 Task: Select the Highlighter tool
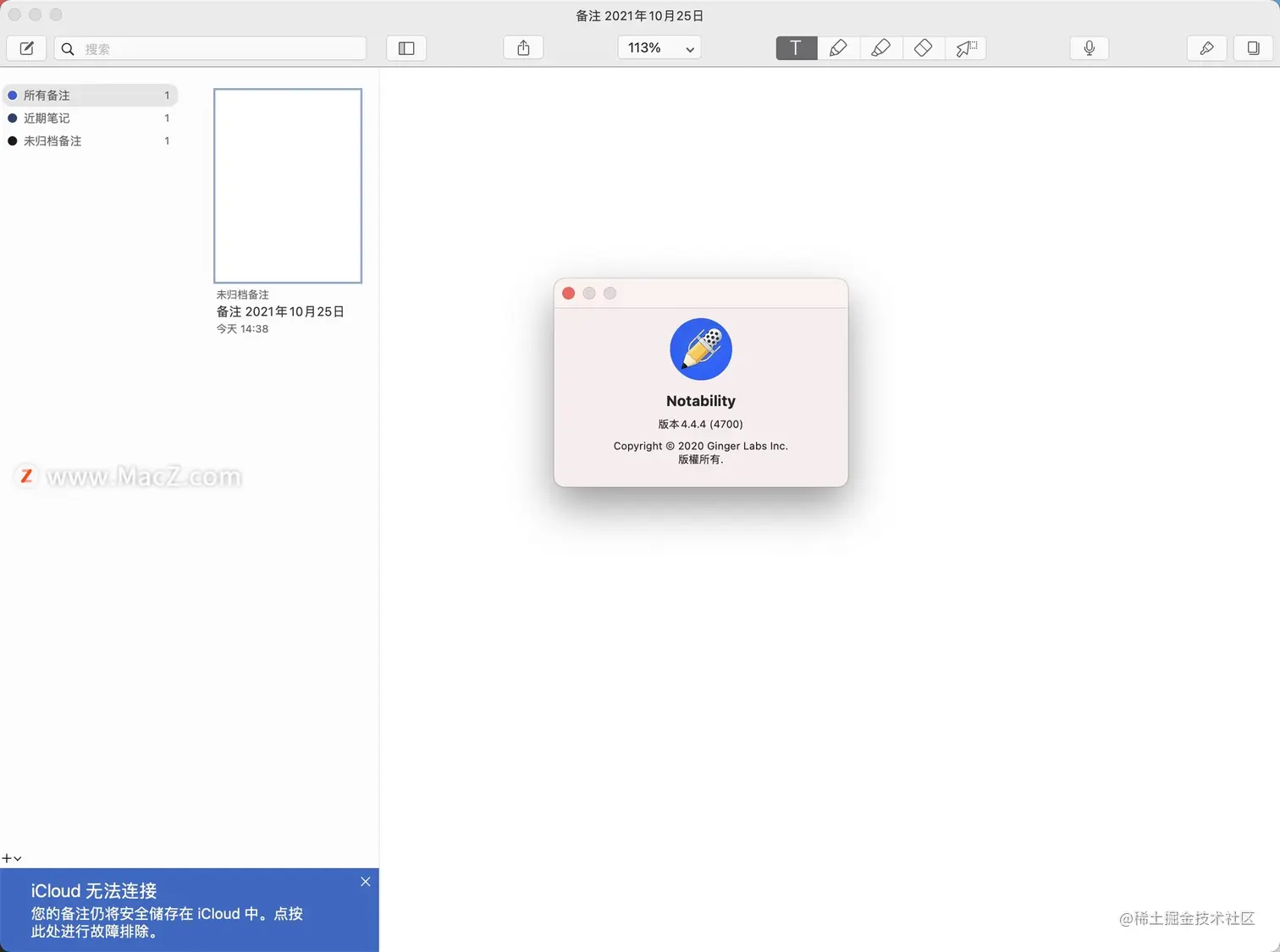click(x=880, y=48)
